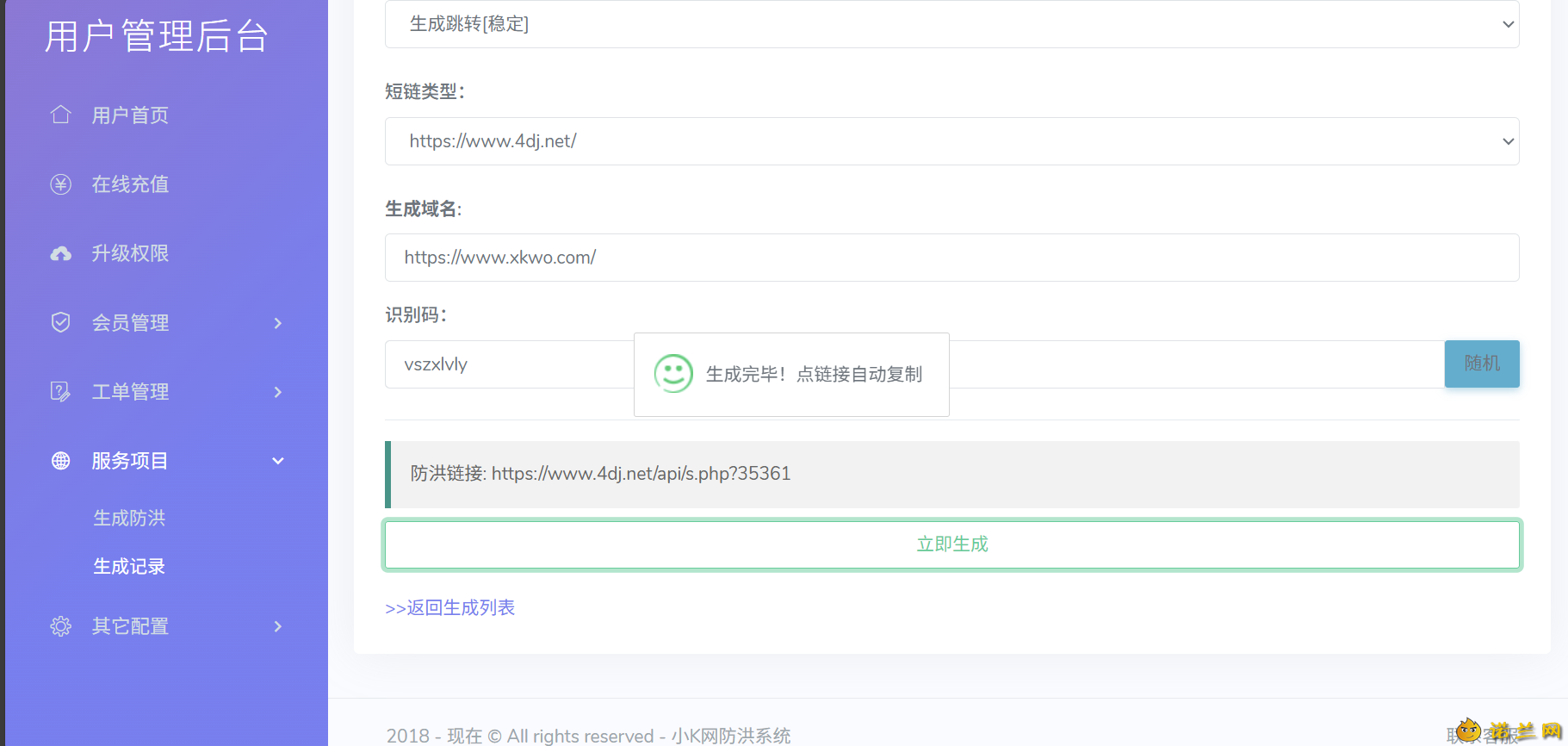Click the 短链类型 label
Image resolution: width=1568 pixels, height=746 pixels.
(425, 91)
